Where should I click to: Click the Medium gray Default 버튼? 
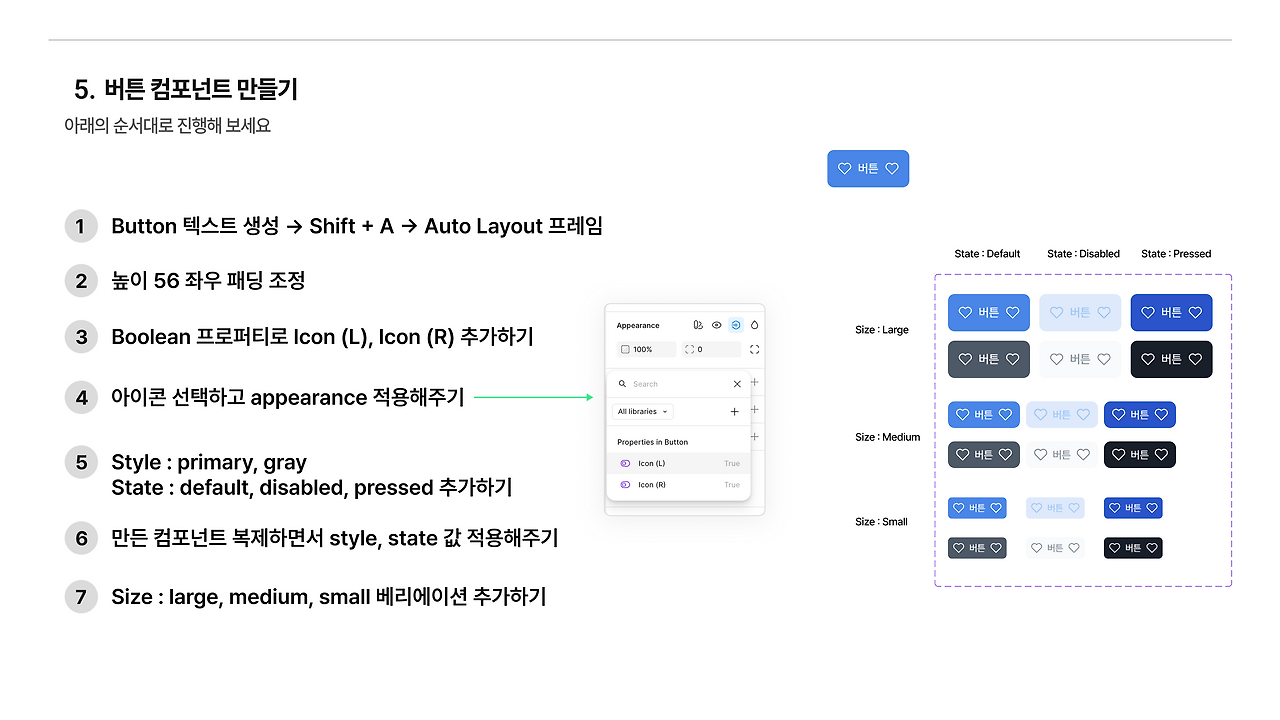pyautogui.click(x=984, y=455)
